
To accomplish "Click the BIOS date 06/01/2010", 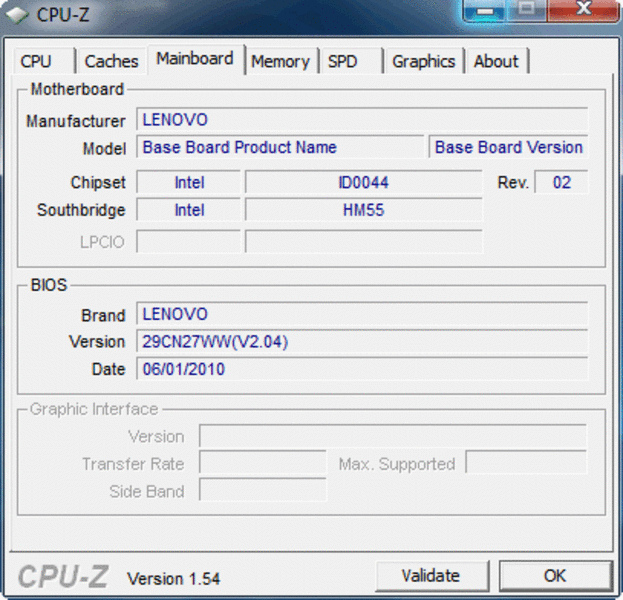I will [362, 369].
